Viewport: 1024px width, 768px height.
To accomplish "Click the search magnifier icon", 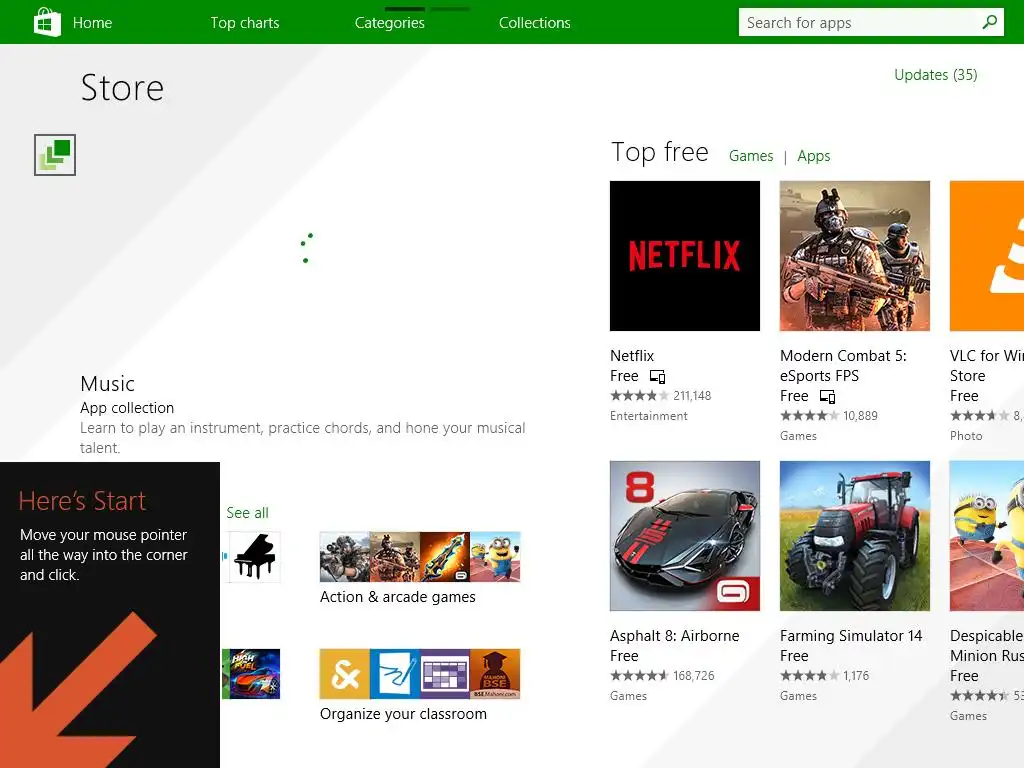I will (x=990, y=22).
